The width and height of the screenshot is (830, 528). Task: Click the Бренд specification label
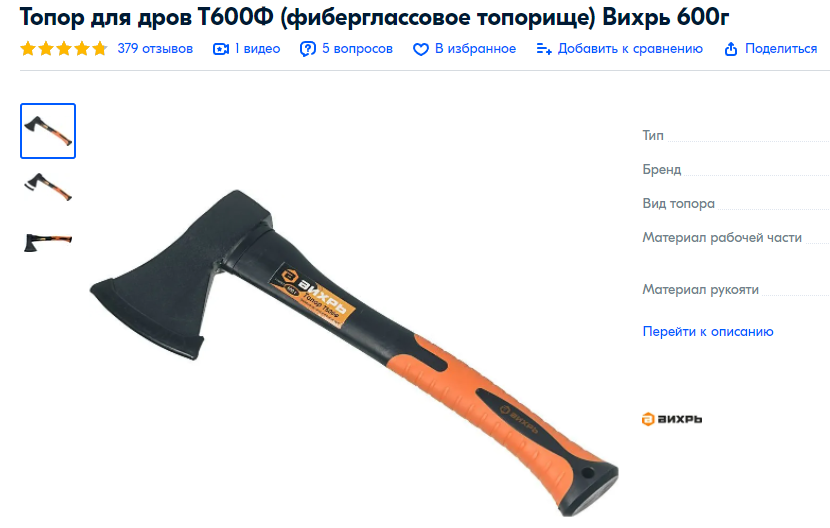662,169
